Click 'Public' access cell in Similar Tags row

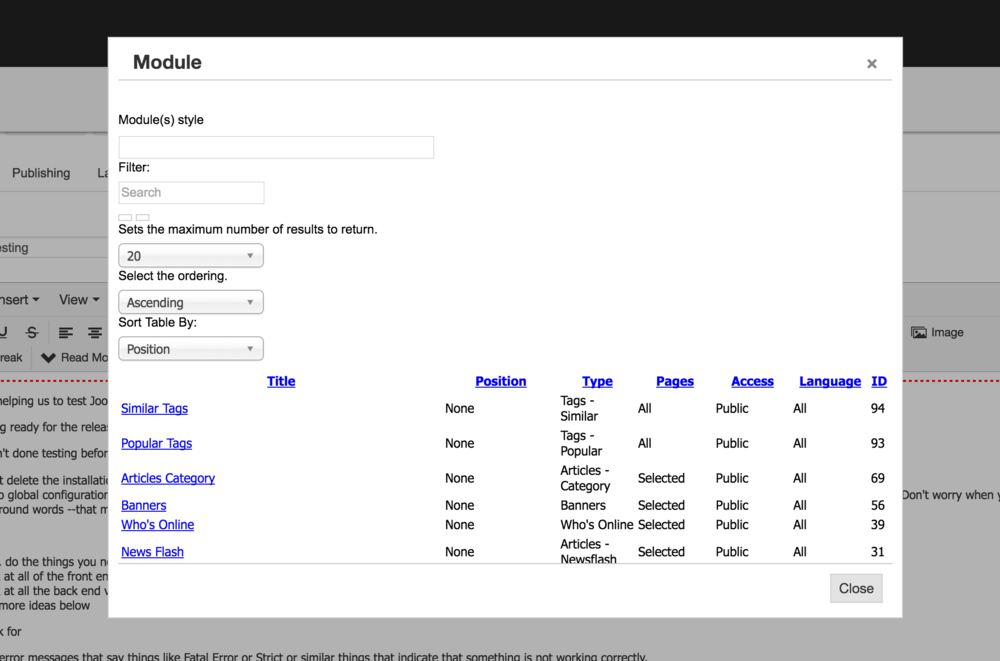click(x=732, y=408)
